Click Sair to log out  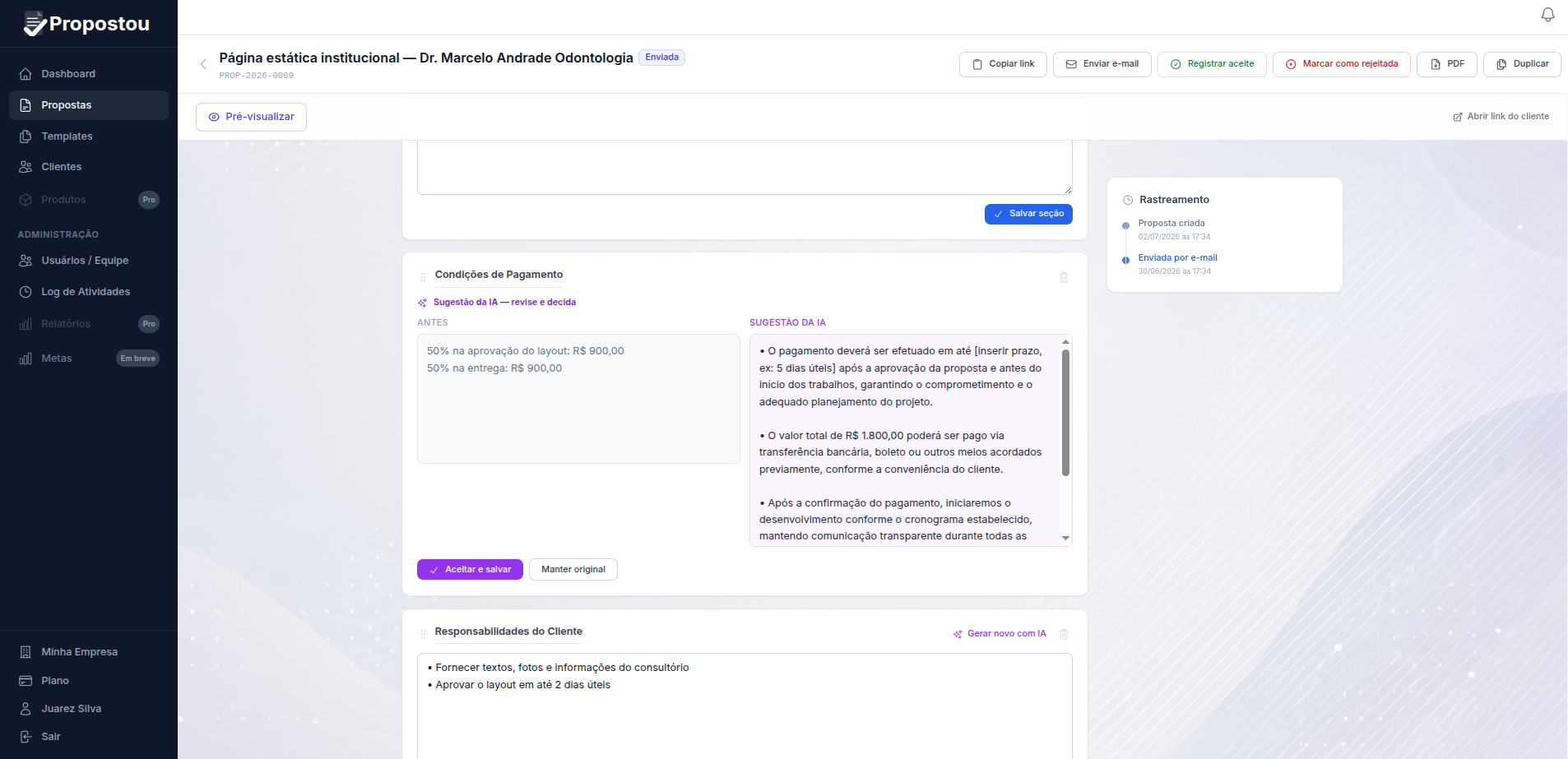[89, 737]
